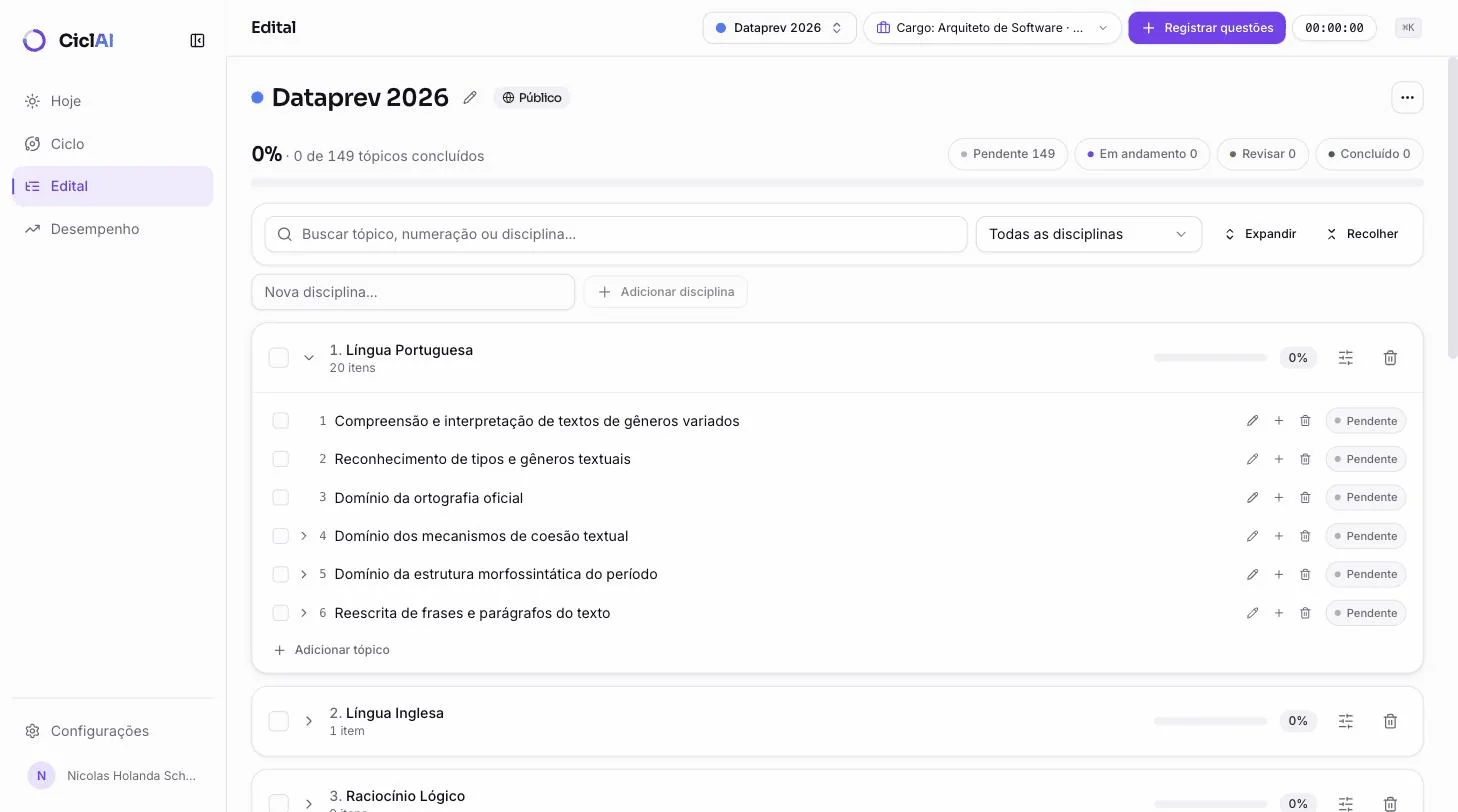Expand the Raciocínio Lógico discipline
1458x812 pixels.
point(309,803)
